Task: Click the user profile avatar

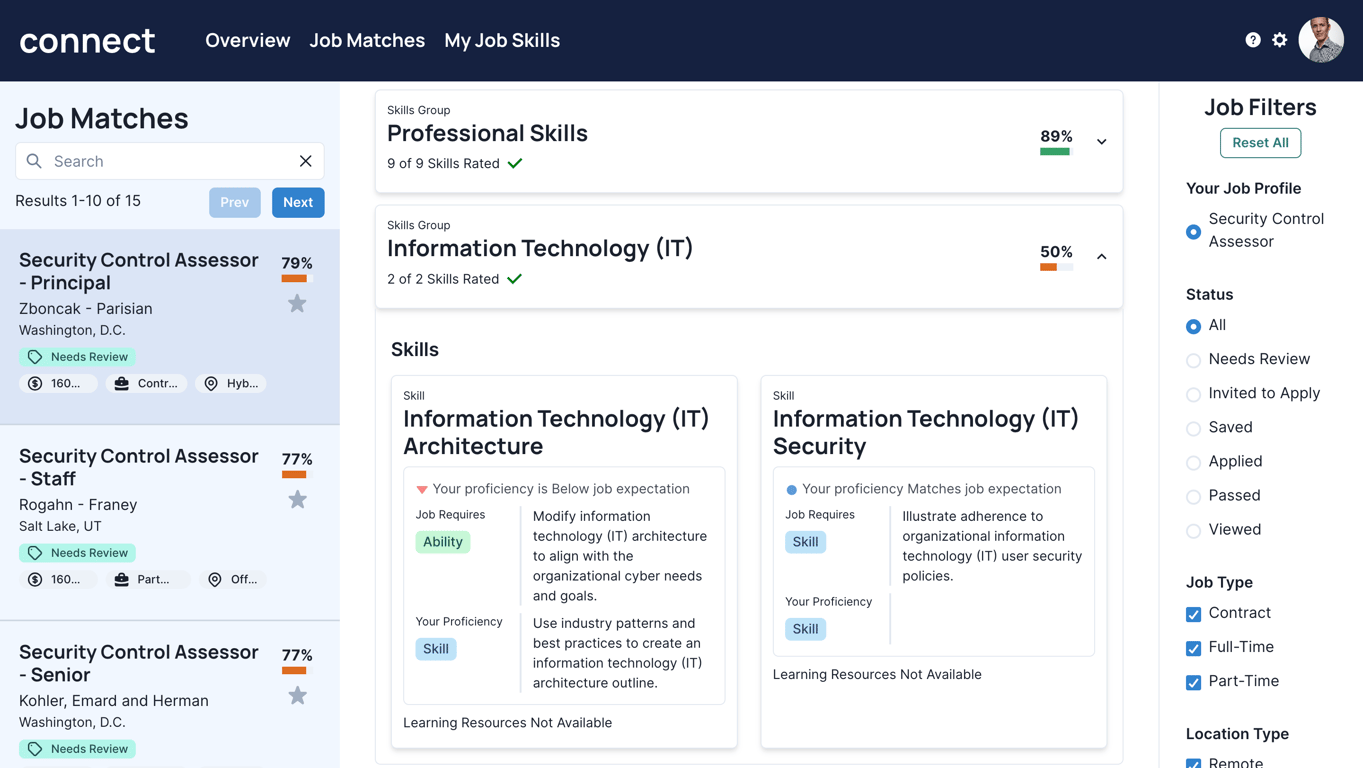Action: [x=1321, y=40]
